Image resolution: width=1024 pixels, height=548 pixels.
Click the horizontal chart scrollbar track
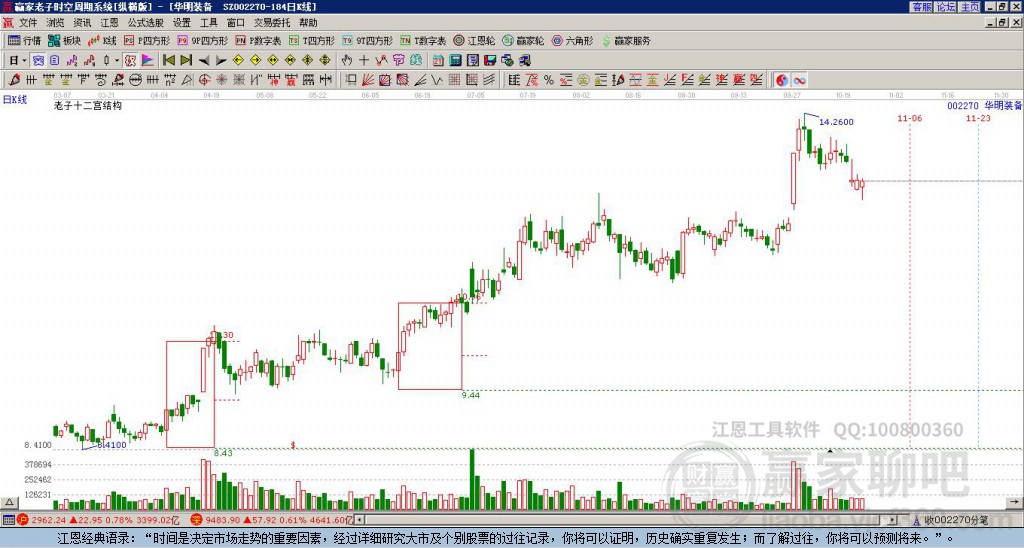point(627,520)
